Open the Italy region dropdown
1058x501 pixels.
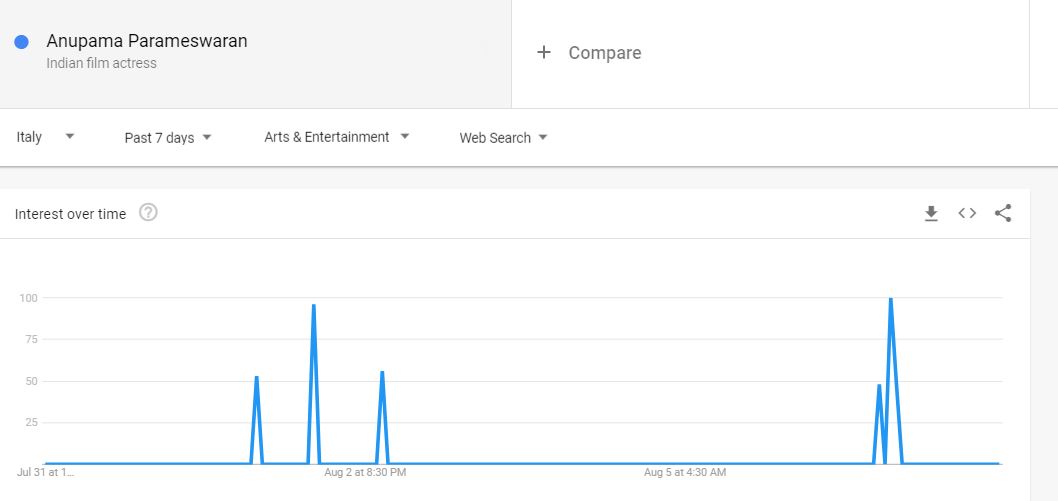click(45, 137)
